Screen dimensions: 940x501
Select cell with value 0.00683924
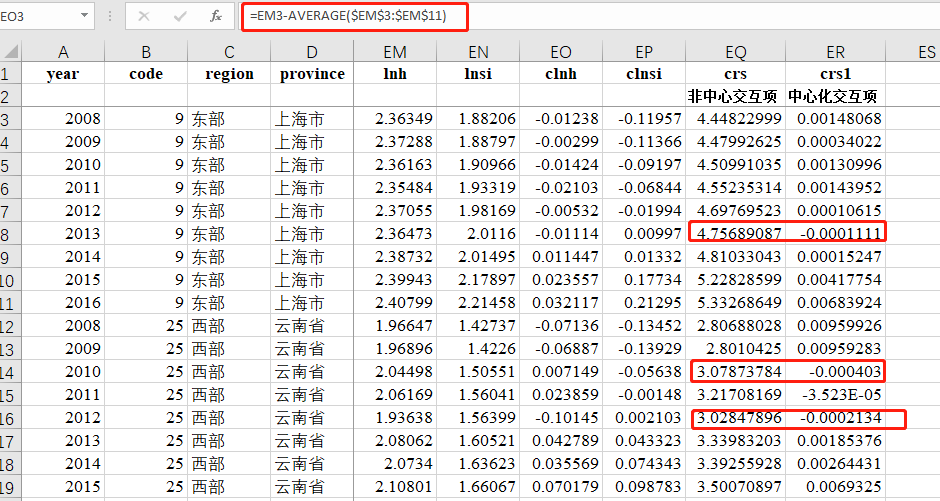[835, 303]
